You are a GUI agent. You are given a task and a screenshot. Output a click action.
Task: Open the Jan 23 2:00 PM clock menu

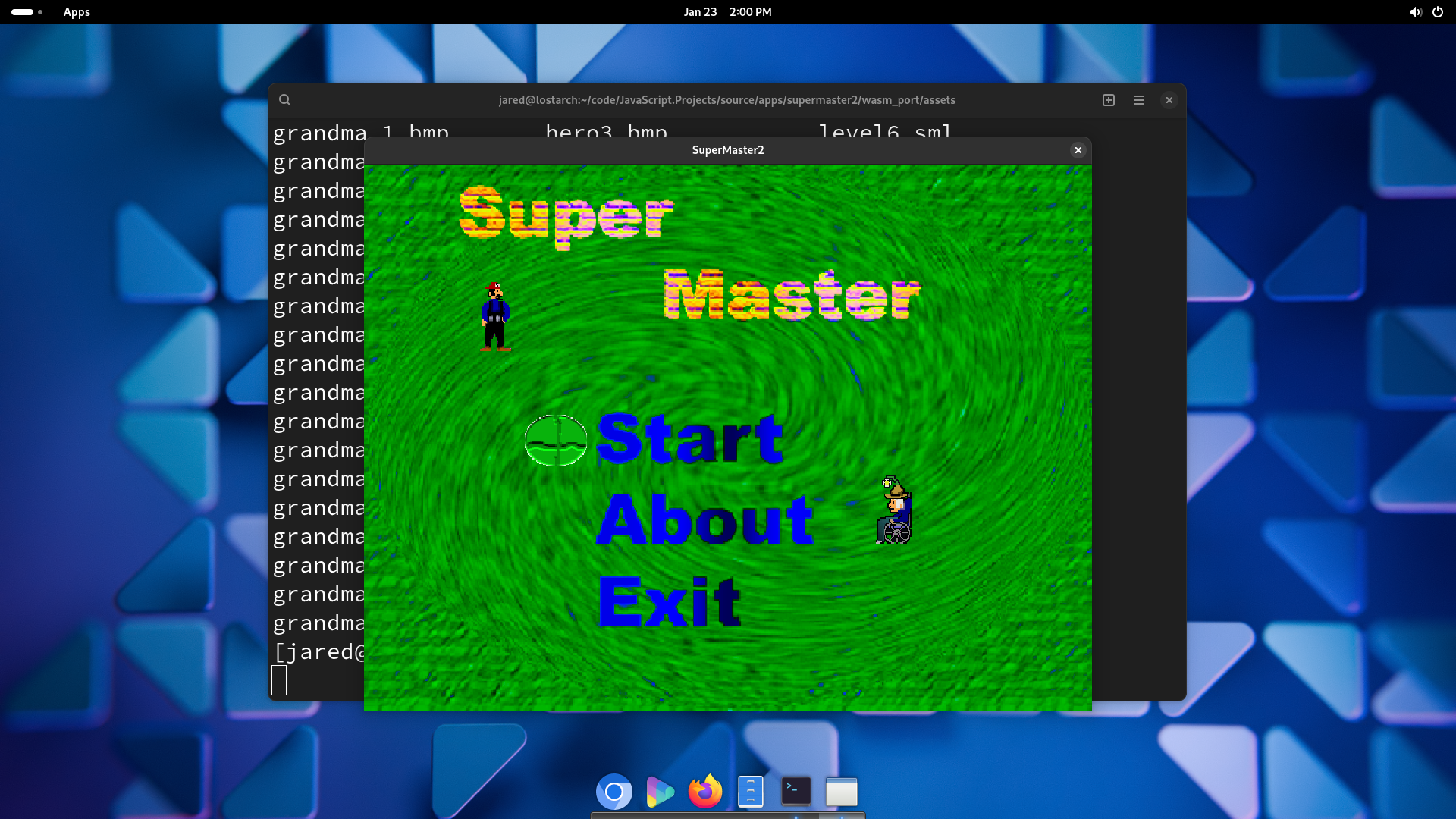(x=727, y=12)
